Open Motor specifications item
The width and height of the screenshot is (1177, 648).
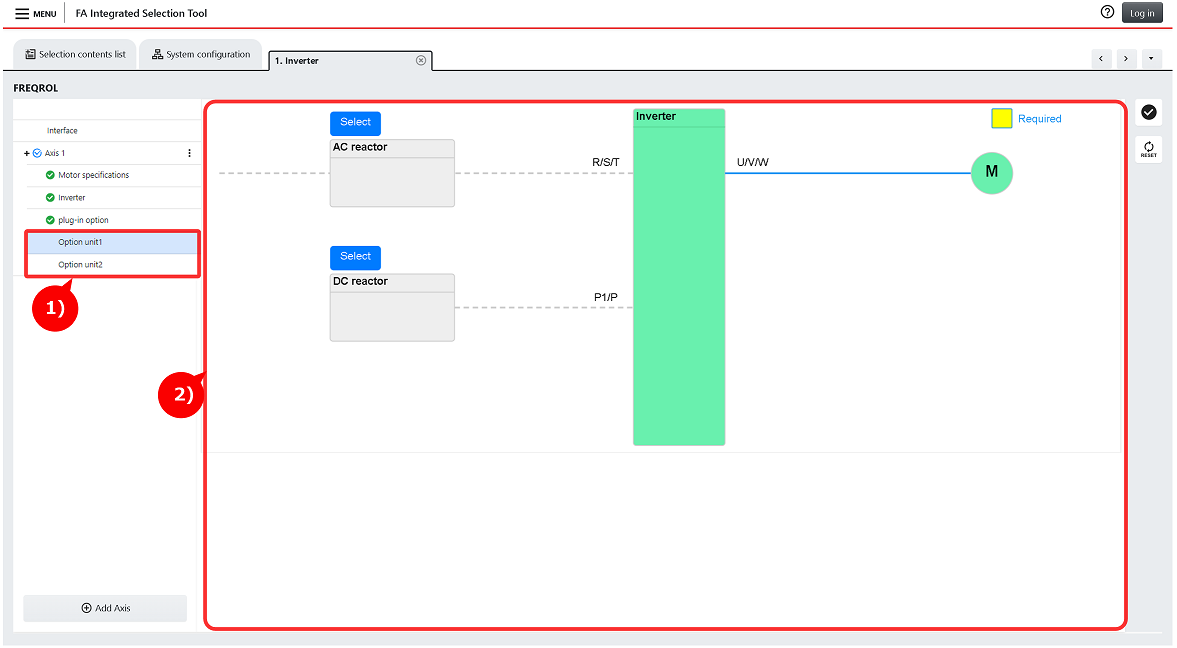(x=93, y=175)
